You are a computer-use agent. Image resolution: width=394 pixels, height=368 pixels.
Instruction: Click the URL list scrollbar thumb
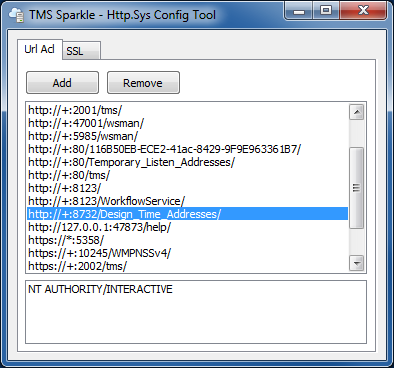click(356, 188)
